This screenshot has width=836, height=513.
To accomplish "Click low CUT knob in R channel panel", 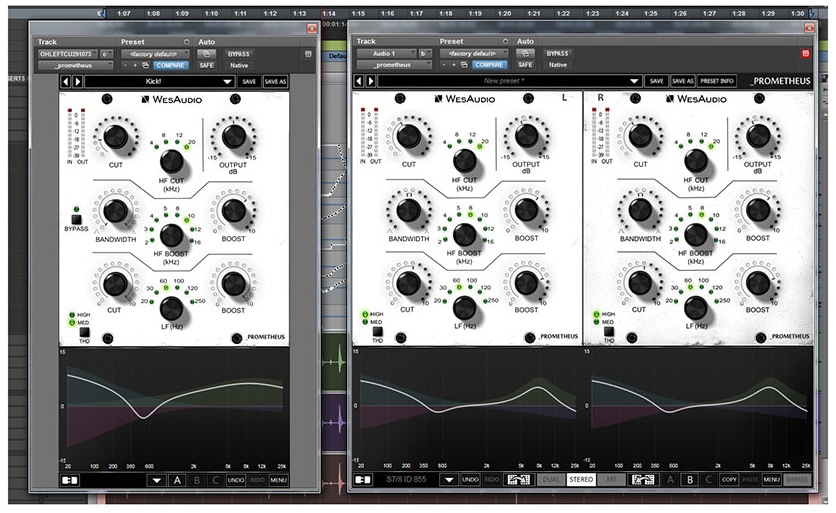I will coord(640,283).
